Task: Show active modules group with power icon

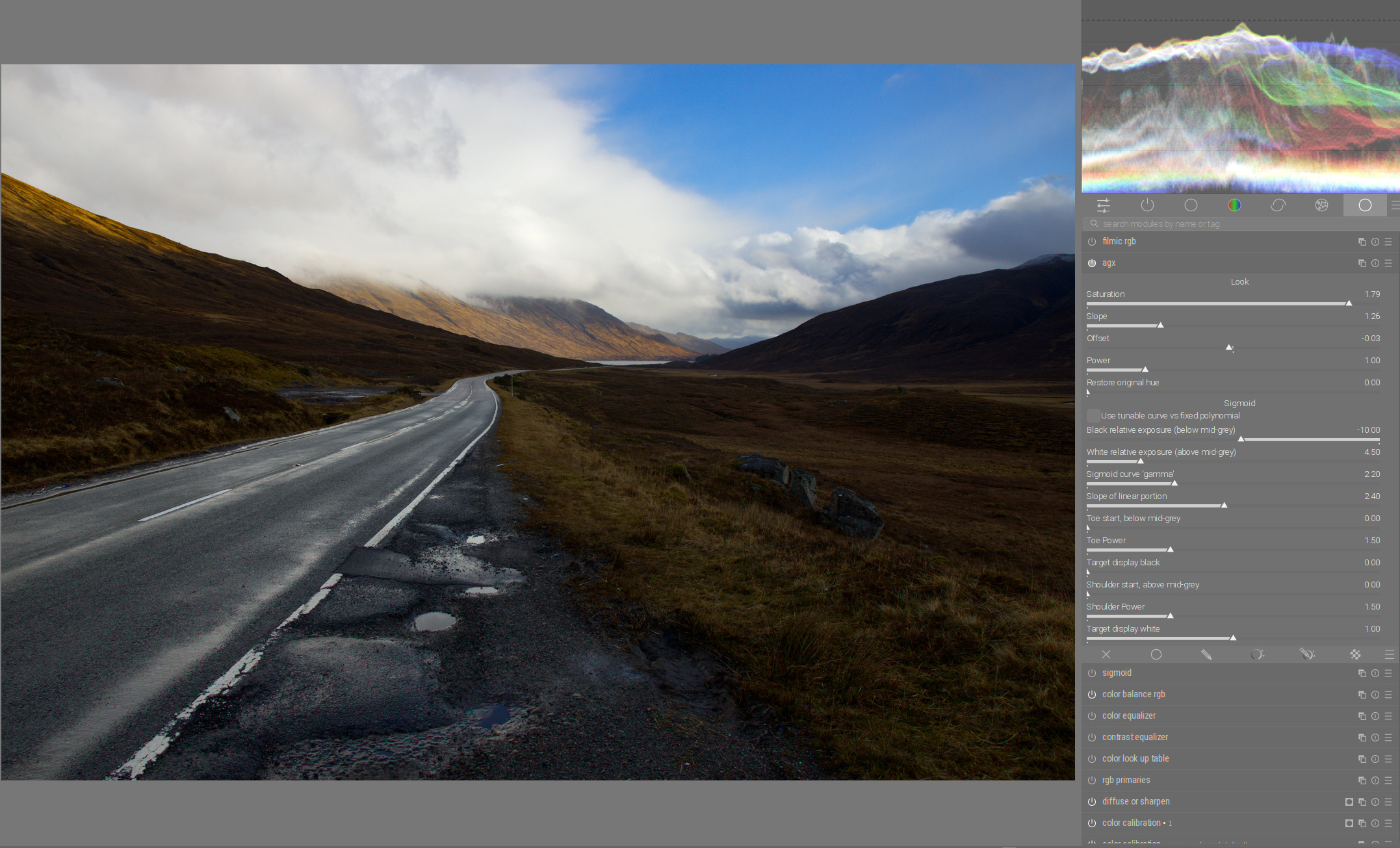Action: pyautogui.click(x=1147, y=205)
